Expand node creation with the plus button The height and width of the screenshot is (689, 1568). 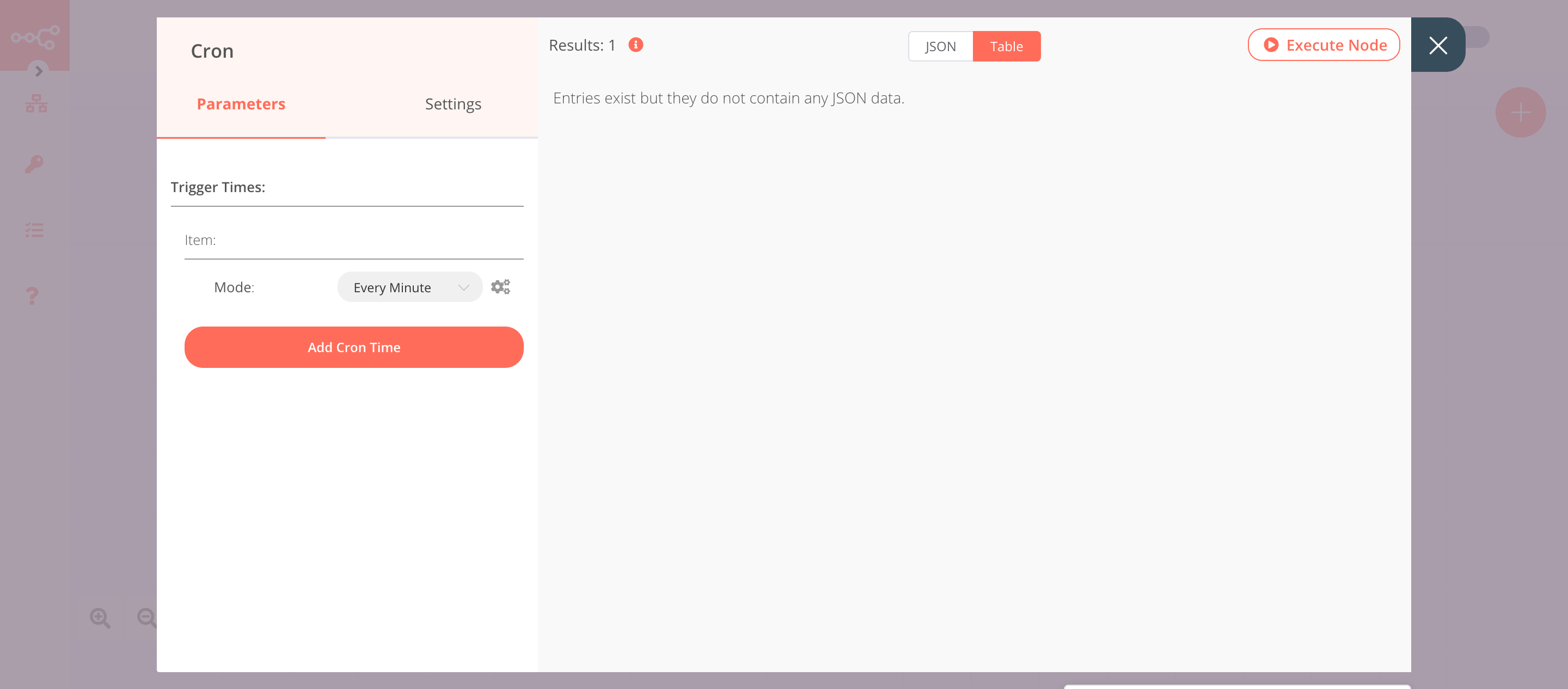pyautogui.click(x=1521, y=112)
